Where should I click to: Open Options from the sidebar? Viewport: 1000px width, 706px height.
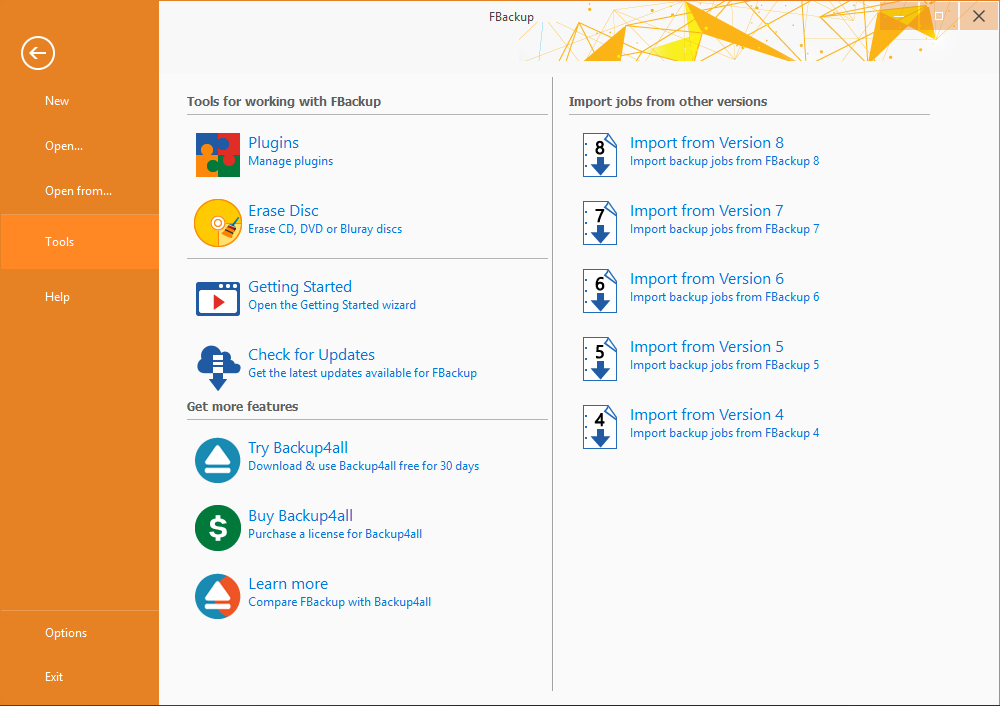[66, 633]
